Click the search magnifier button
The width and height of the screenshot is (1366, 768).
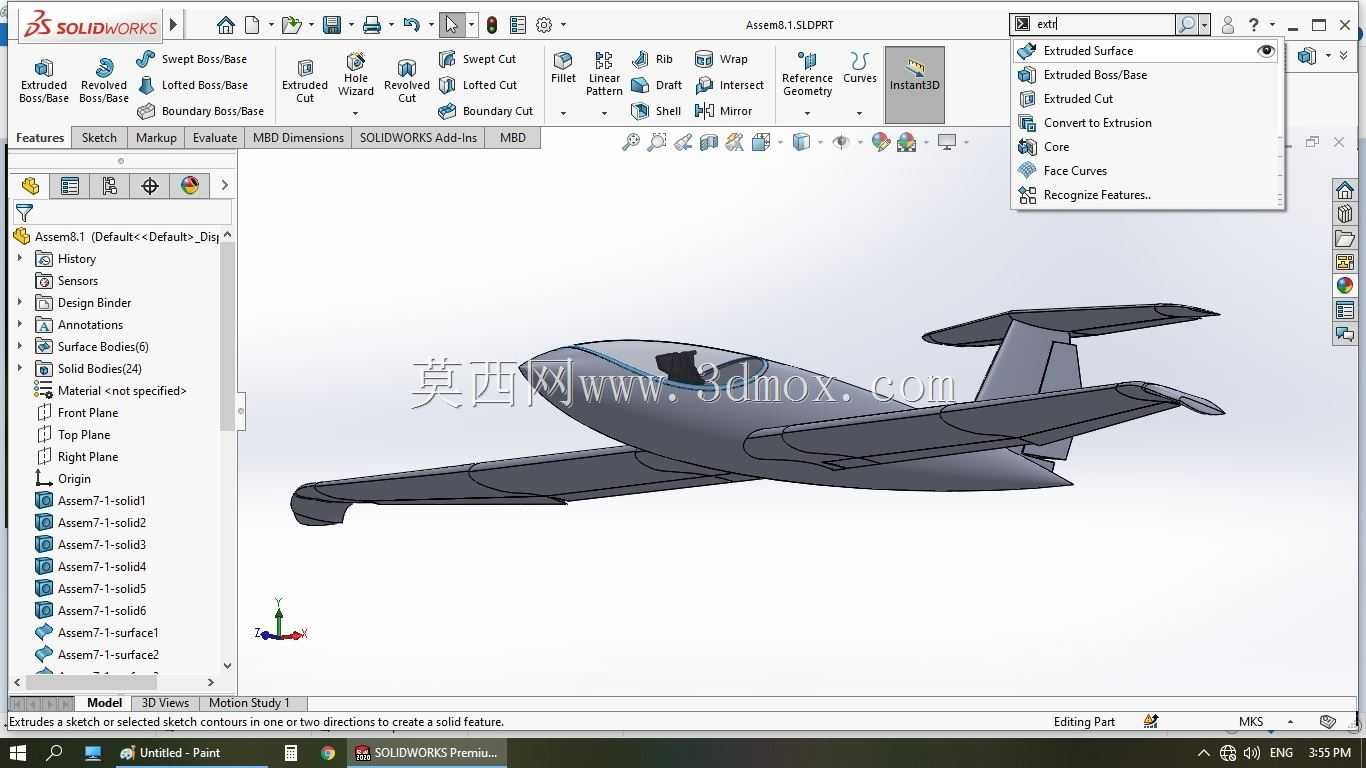pos(1186,25)
